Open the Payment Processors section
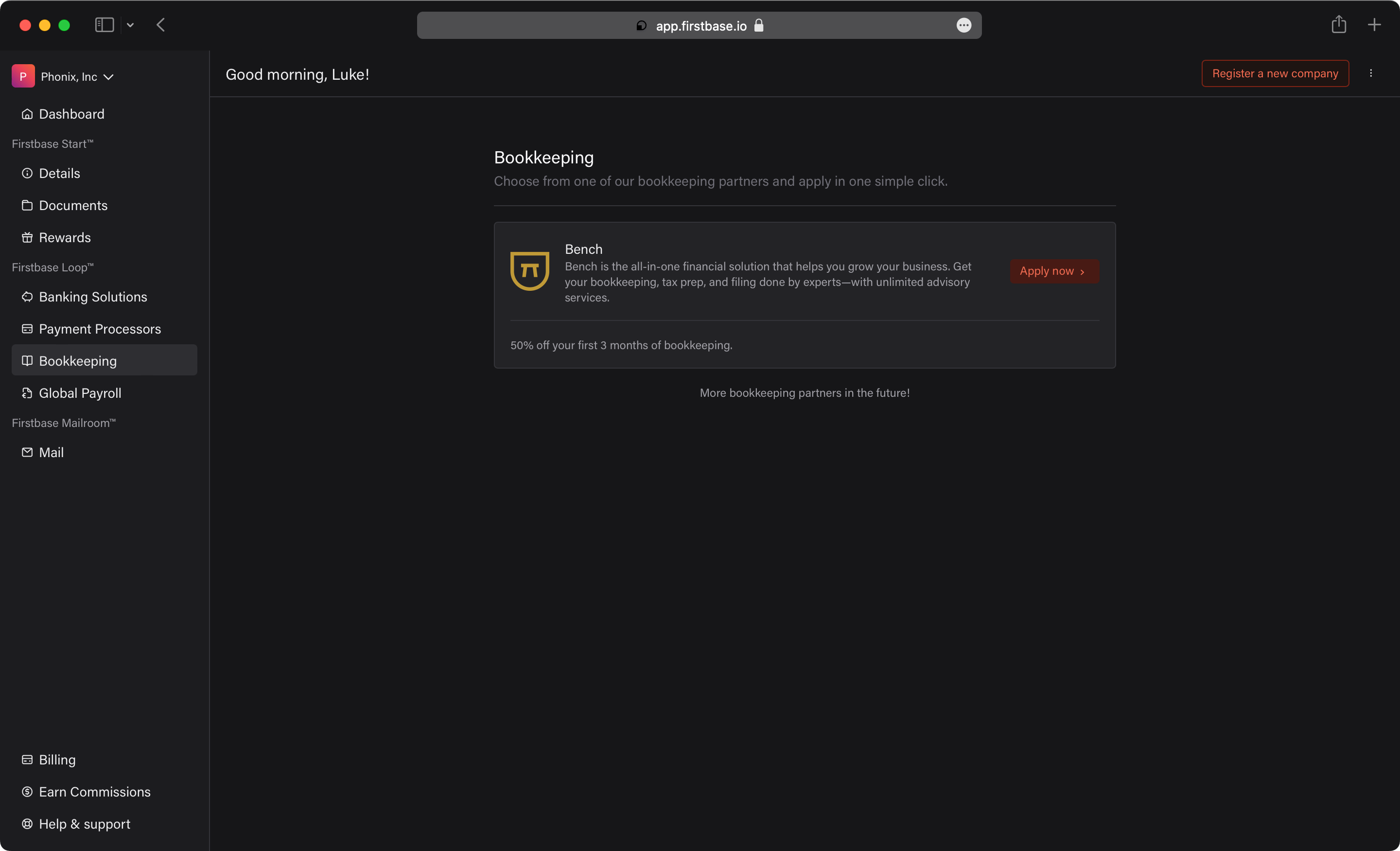The image size is (1400, 851). [100, 329]
